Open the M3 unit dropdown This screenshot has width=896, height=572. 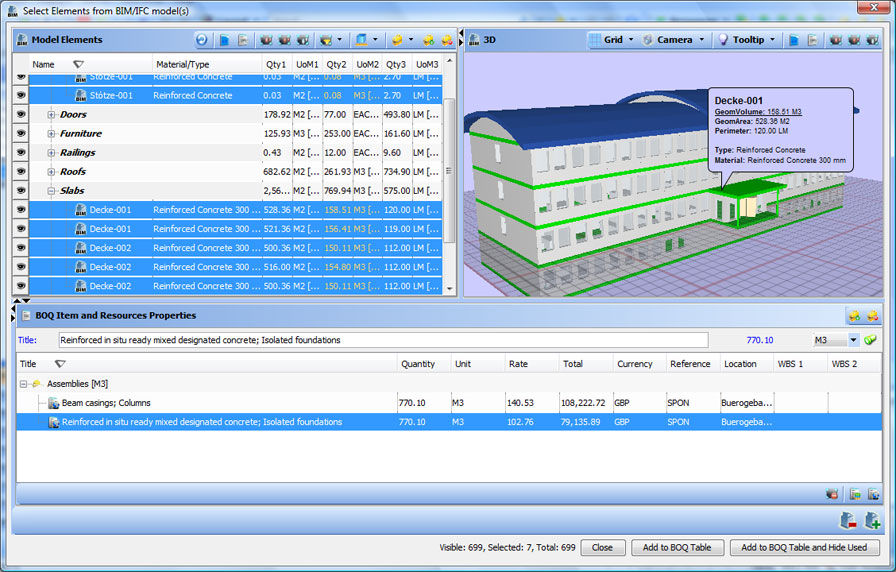click(853, 340)
